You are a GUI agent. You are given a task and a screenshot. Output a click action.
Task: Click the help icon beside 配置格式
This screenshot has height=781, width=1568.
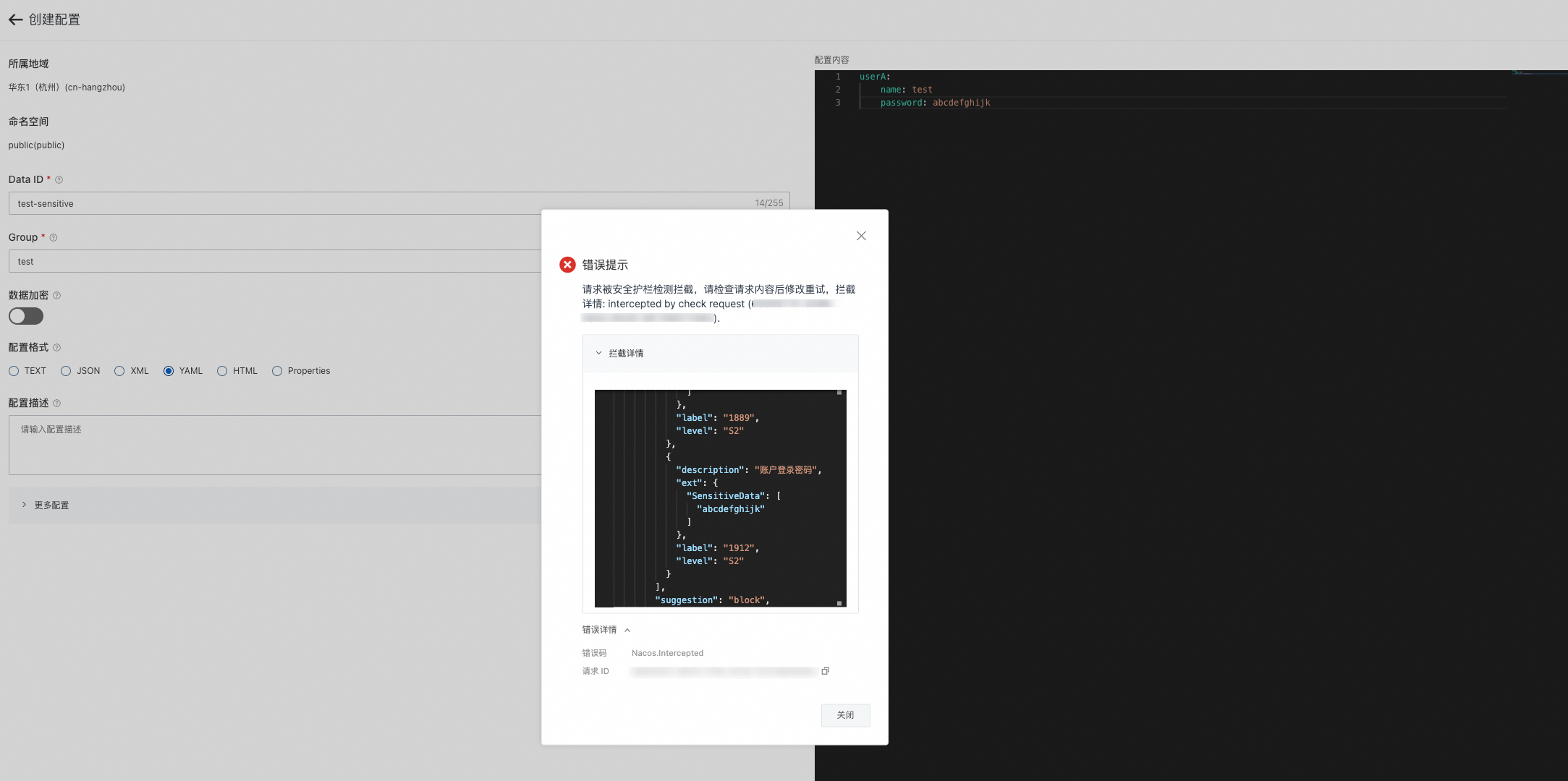(57, 347)
